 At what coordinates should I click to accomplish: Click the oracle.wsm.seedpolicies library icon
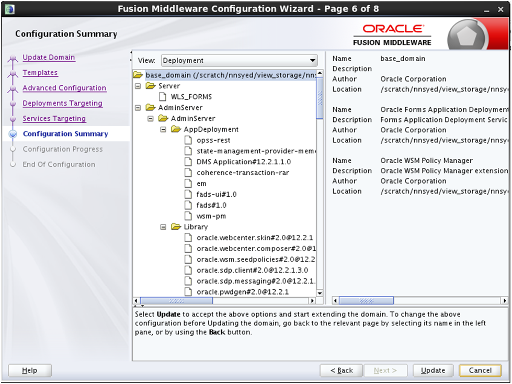[188, 259]
